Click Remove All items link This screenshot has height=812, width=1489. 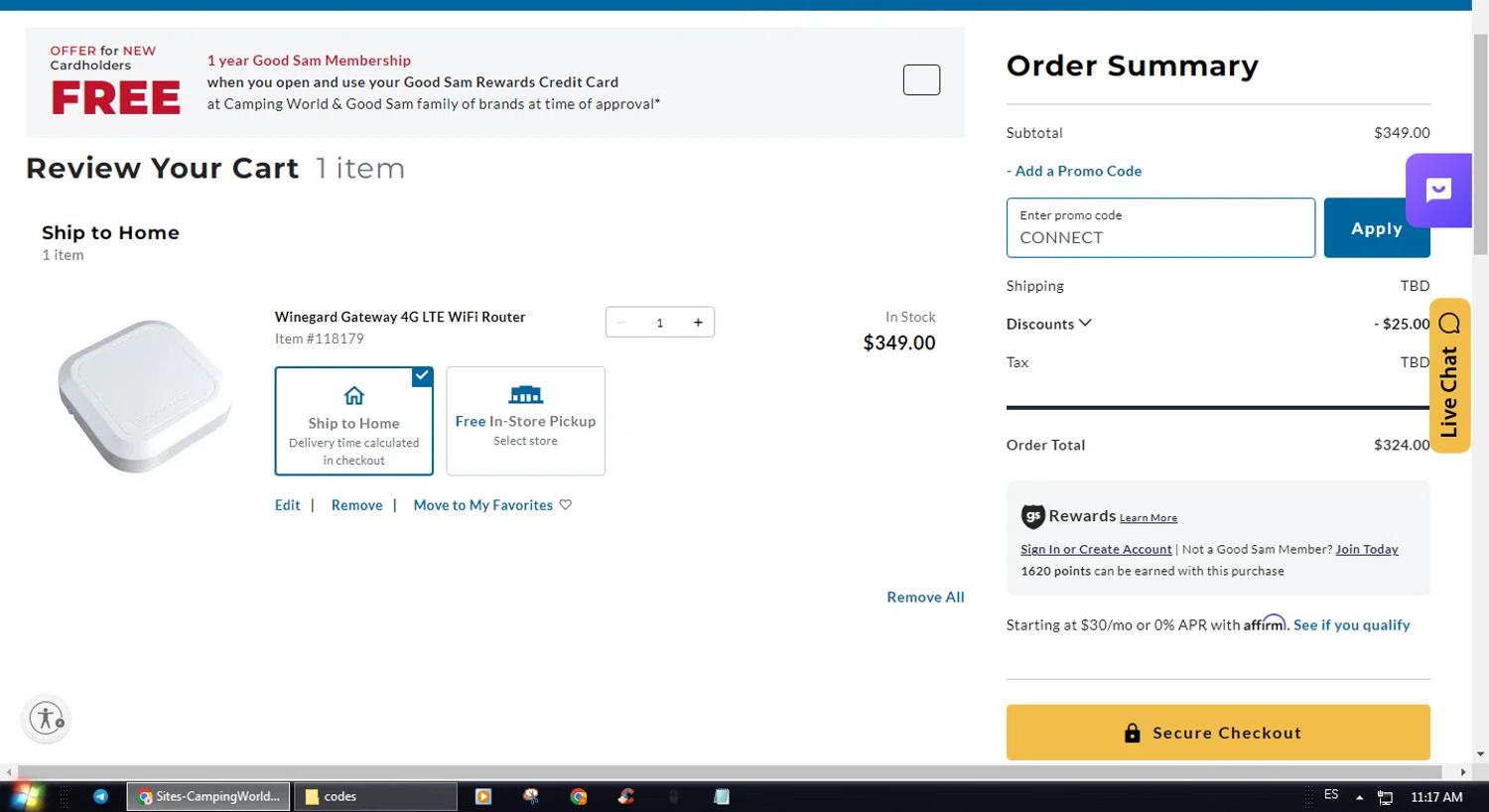(x=925, y=597)
